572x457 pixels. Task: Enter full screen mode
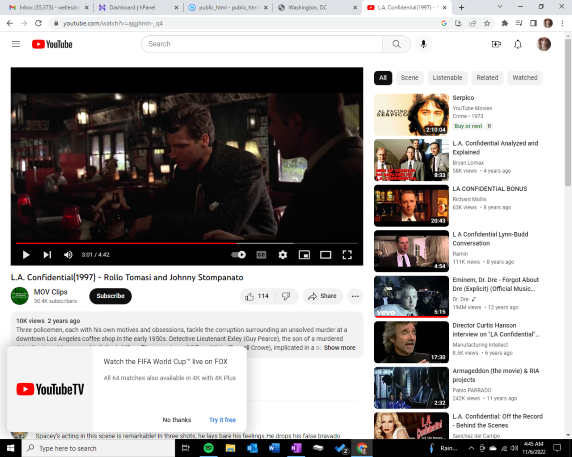point(347,255)
